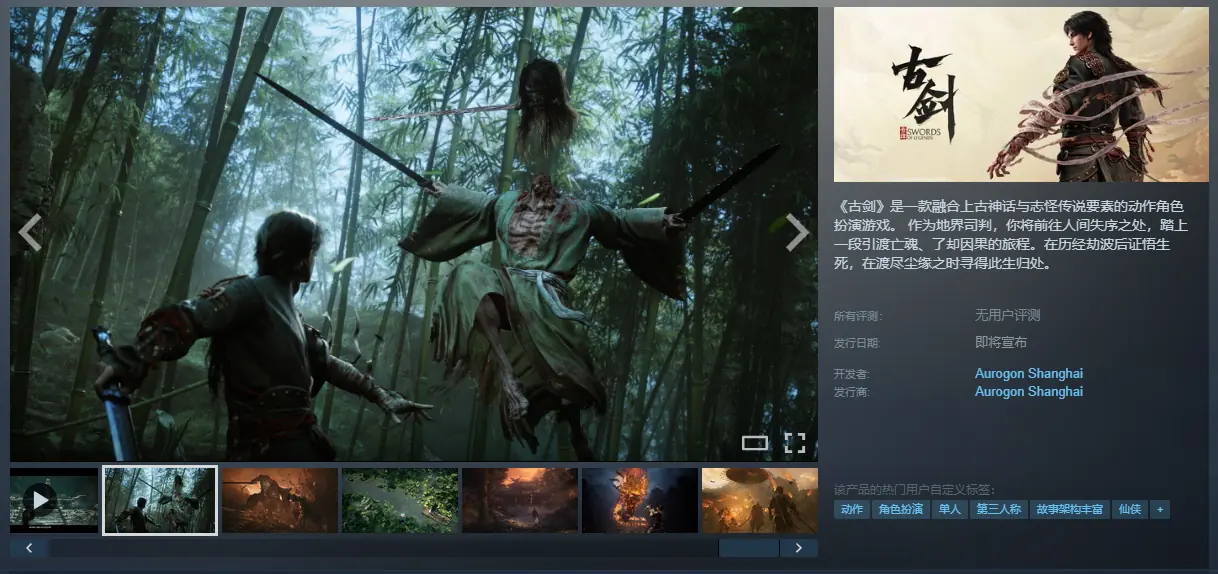Expand more tags with the plus button
The width and height of the screenshot is (1218, 574).
[x=1160, y=510]
